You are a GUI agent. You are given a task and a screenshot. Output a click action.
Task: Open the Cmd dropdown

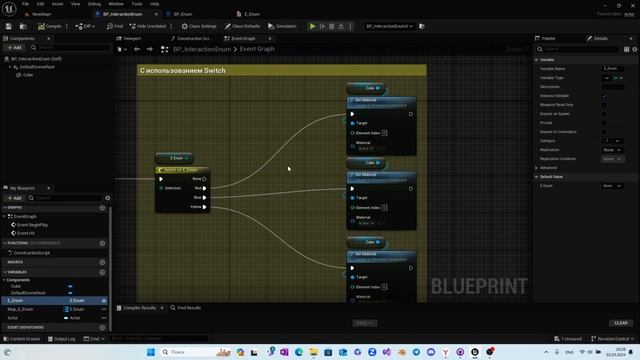[x=94, y=339]
